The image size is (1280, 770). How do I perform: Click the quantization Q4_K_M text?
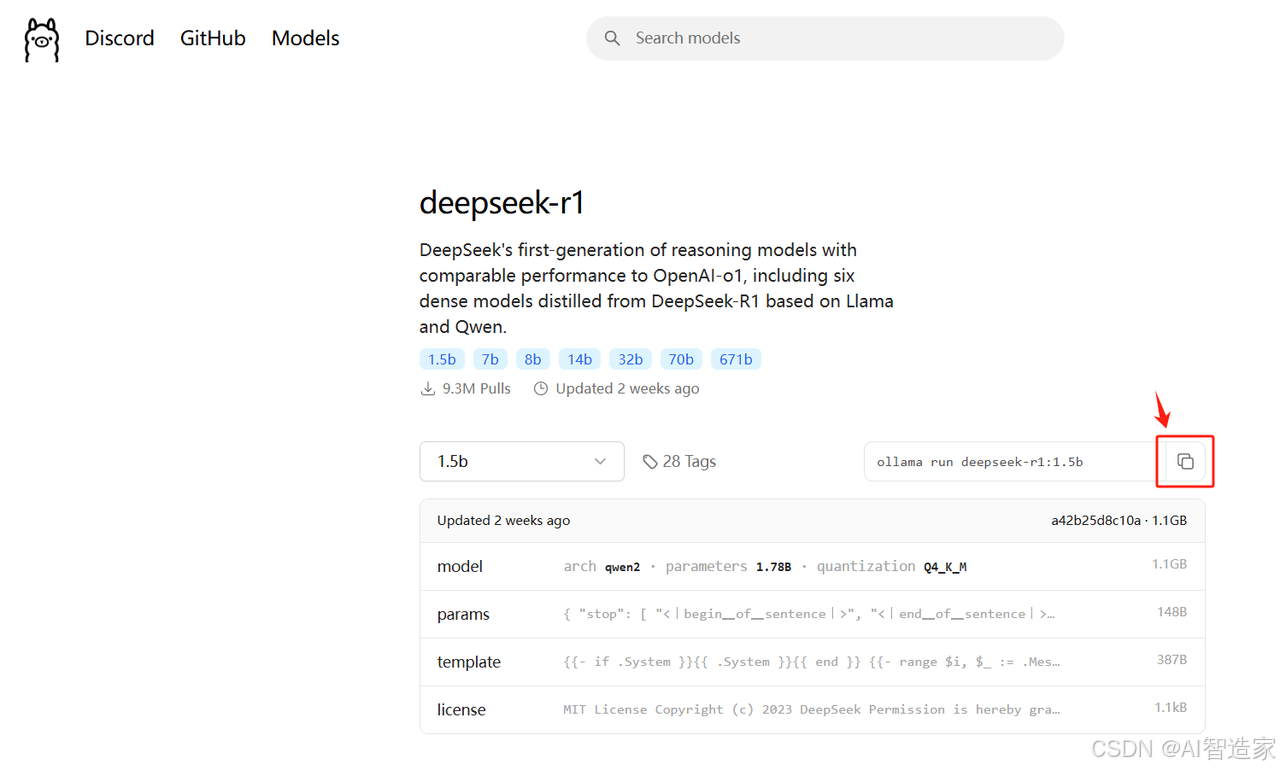891,566
